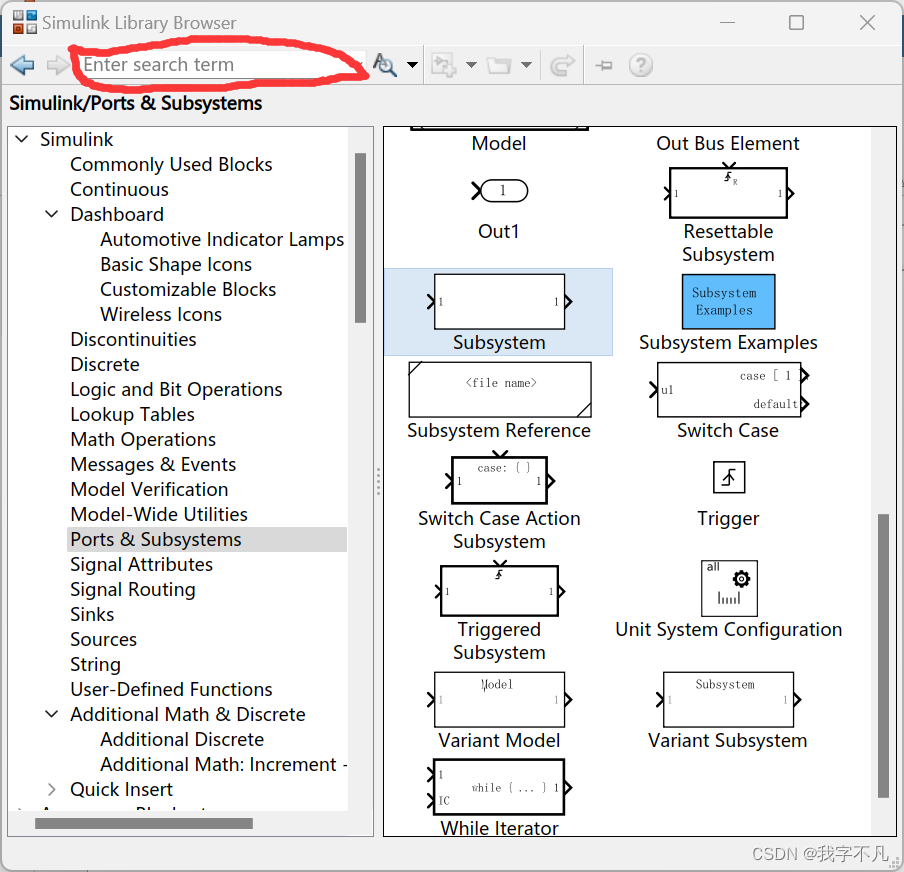Select the String library
Screen dimensions: 904x872
[x=95, y=664]
